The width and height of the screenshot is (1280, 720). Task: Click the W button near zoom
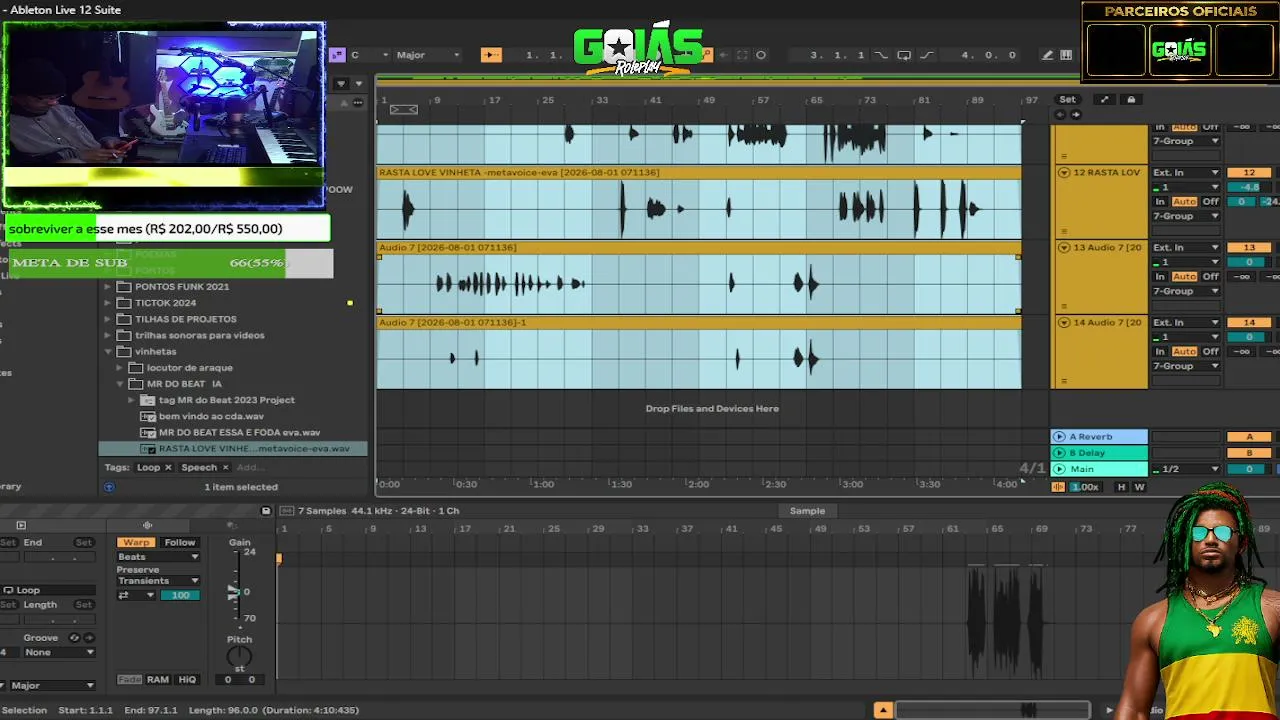click(x=1139, y=487)
